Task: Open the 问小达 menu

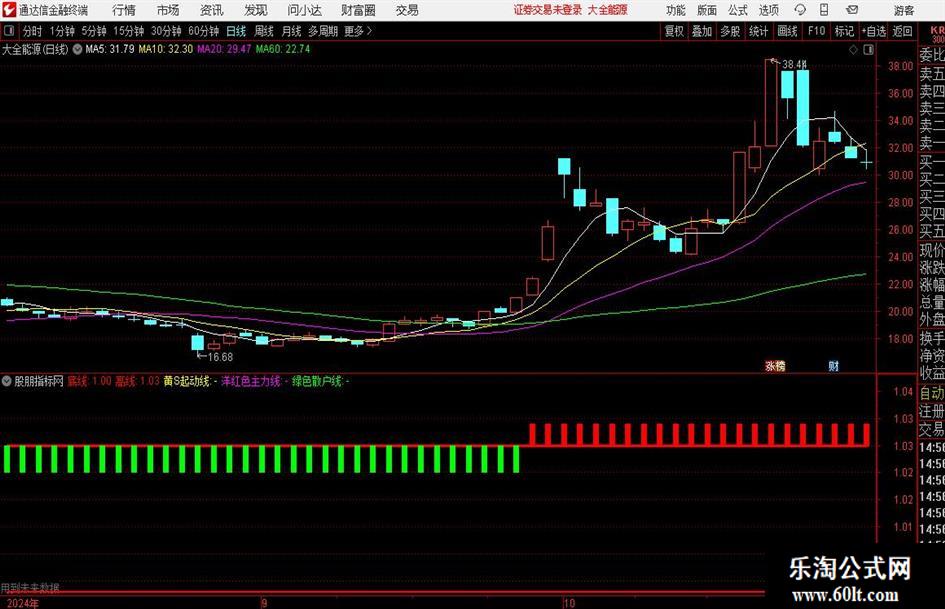Action: (x=304, y=10)
